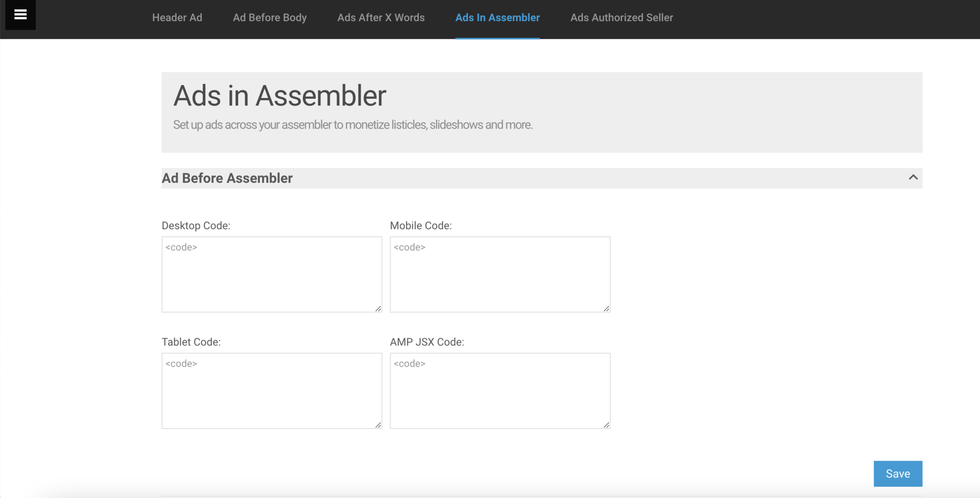980x498 pixels.
Task: Click the Desktop Code box resize handle
Action: (378, 308)
